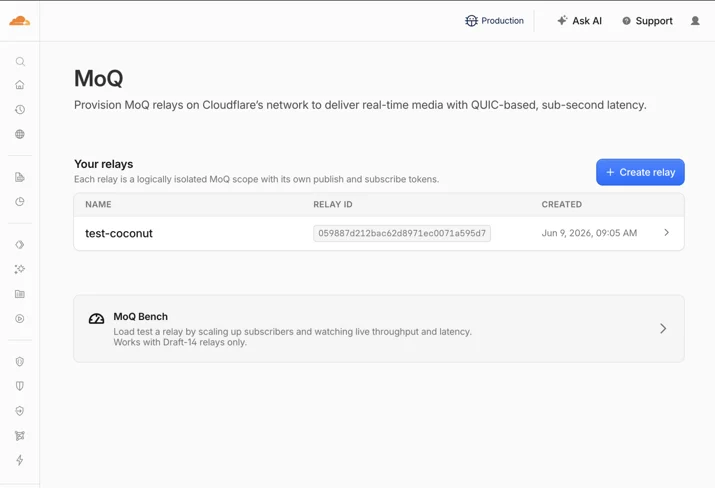Click the RELAY ID column header
Image resolution: width=715 pixels, height=488 pixels.
click(x=332, y=204)
